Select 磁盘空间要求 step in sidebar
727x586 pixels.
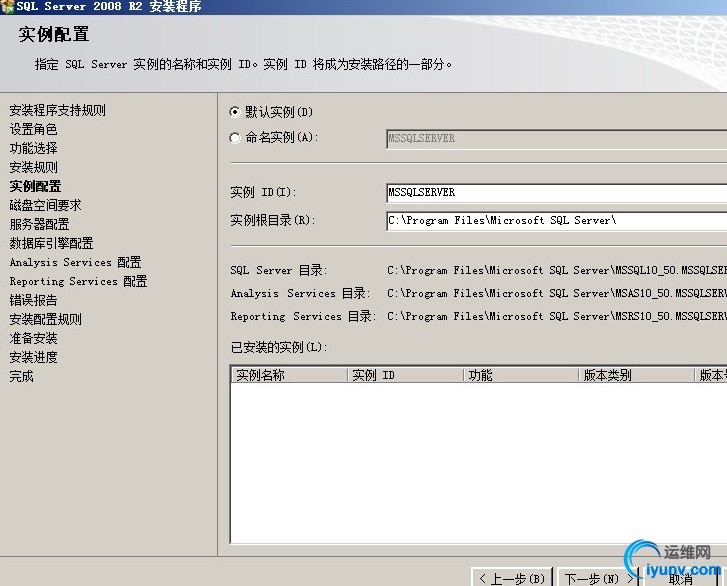[x=45, y=205]
